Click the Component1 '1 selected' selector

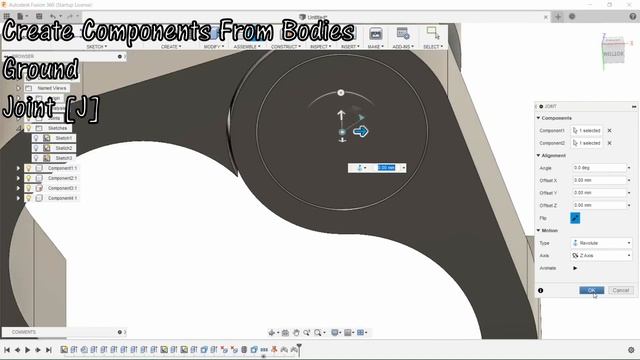(587, 131)
